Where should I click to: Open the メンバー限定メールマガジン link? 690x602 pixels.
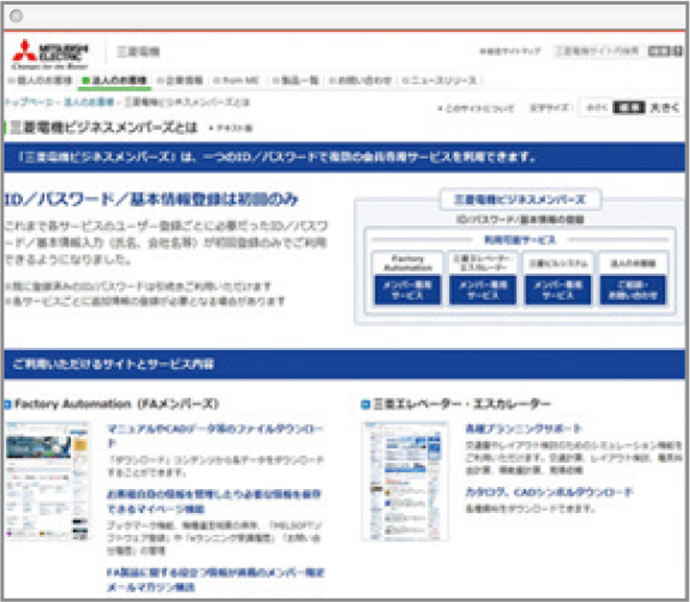216,580
